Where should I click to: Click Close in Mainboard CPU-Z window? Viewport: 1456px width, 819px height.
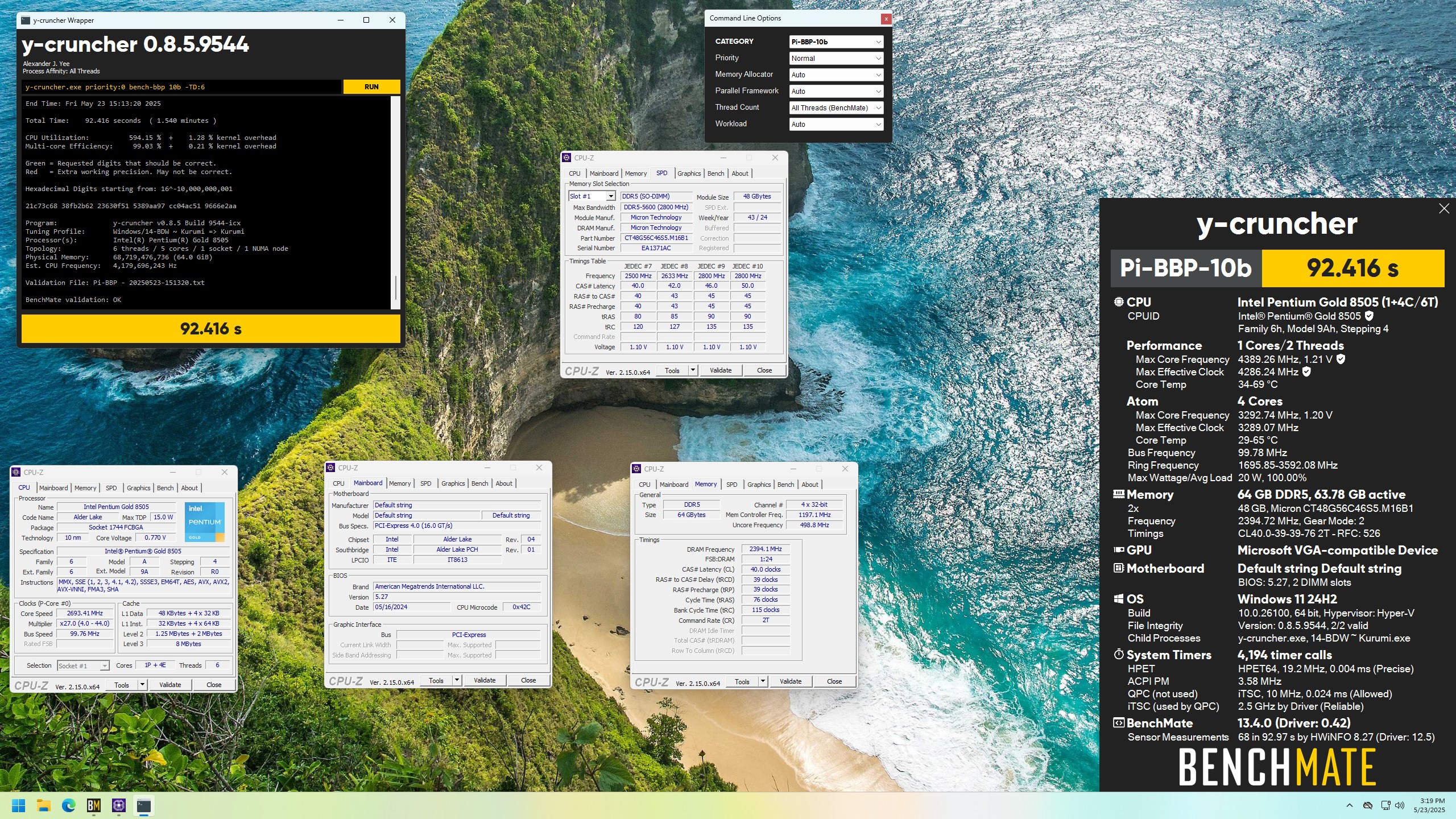pyautogui.click(x=528, y=680)
